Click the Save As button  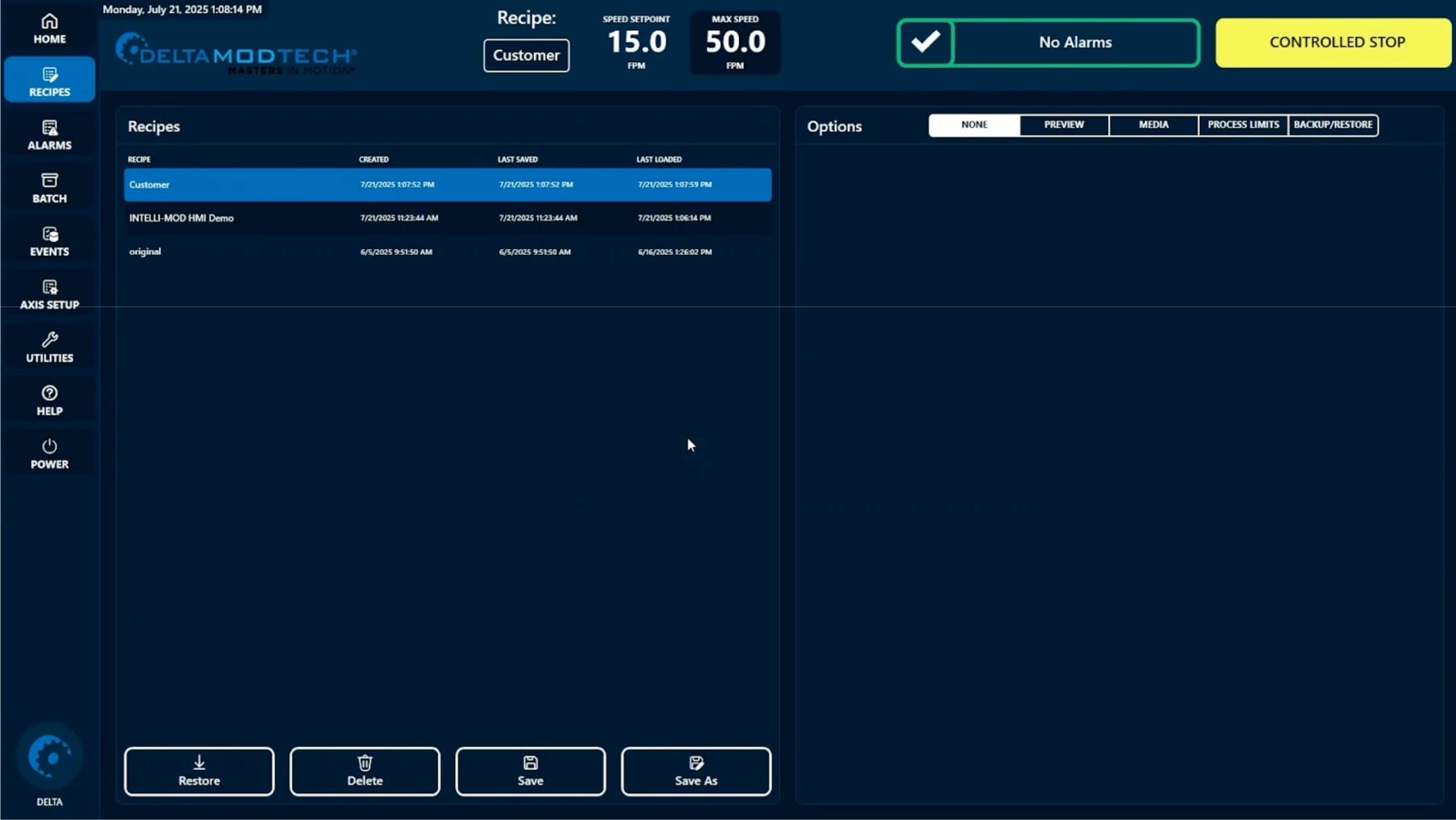click(696, 772)
